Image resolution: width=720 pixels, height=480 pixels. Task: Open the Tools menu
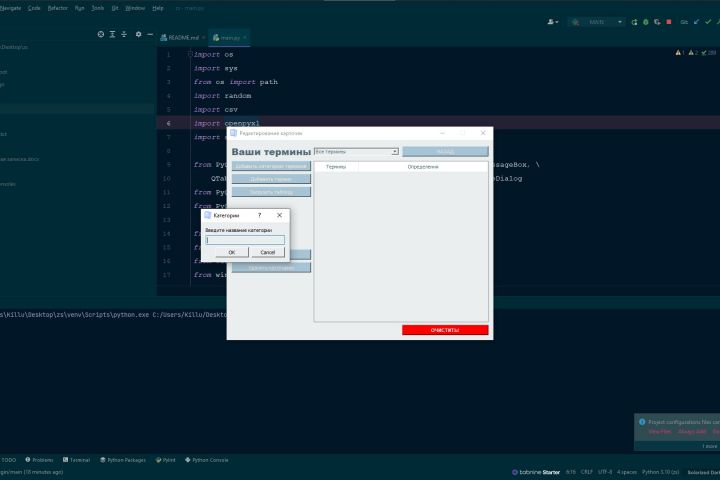[x=97, y=8]
